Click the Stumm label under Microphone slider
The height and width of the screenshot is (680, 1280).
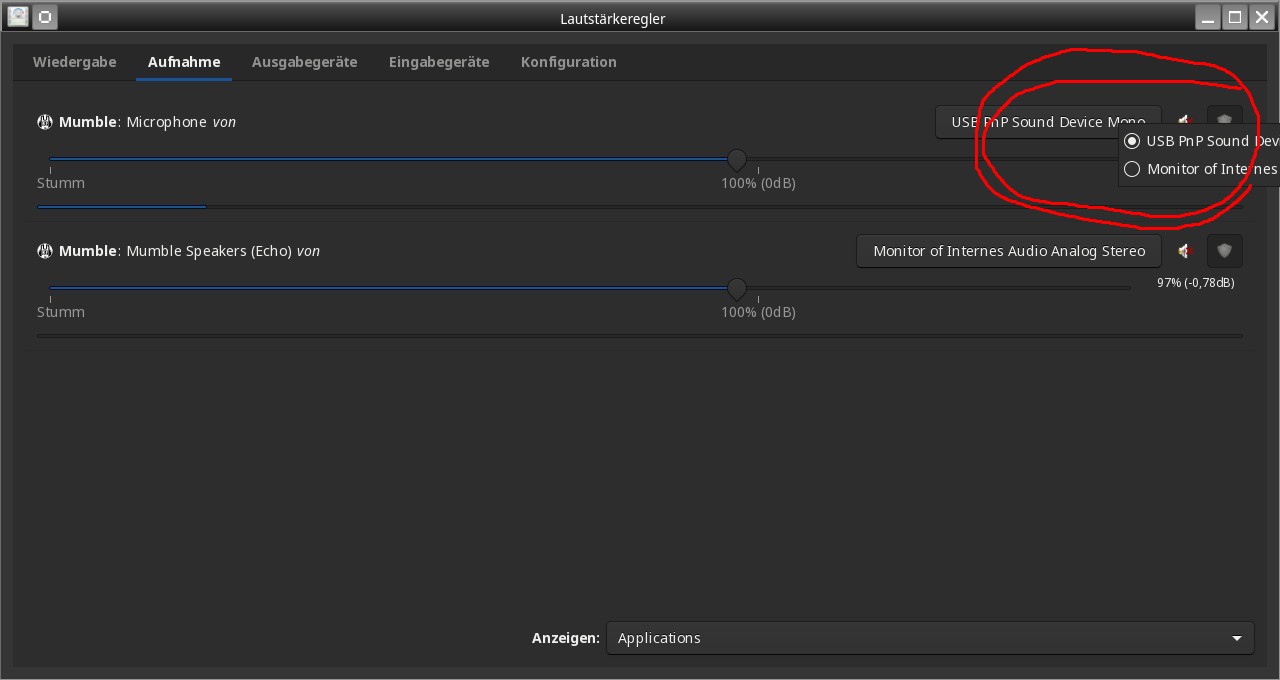[x=61, y=183]
